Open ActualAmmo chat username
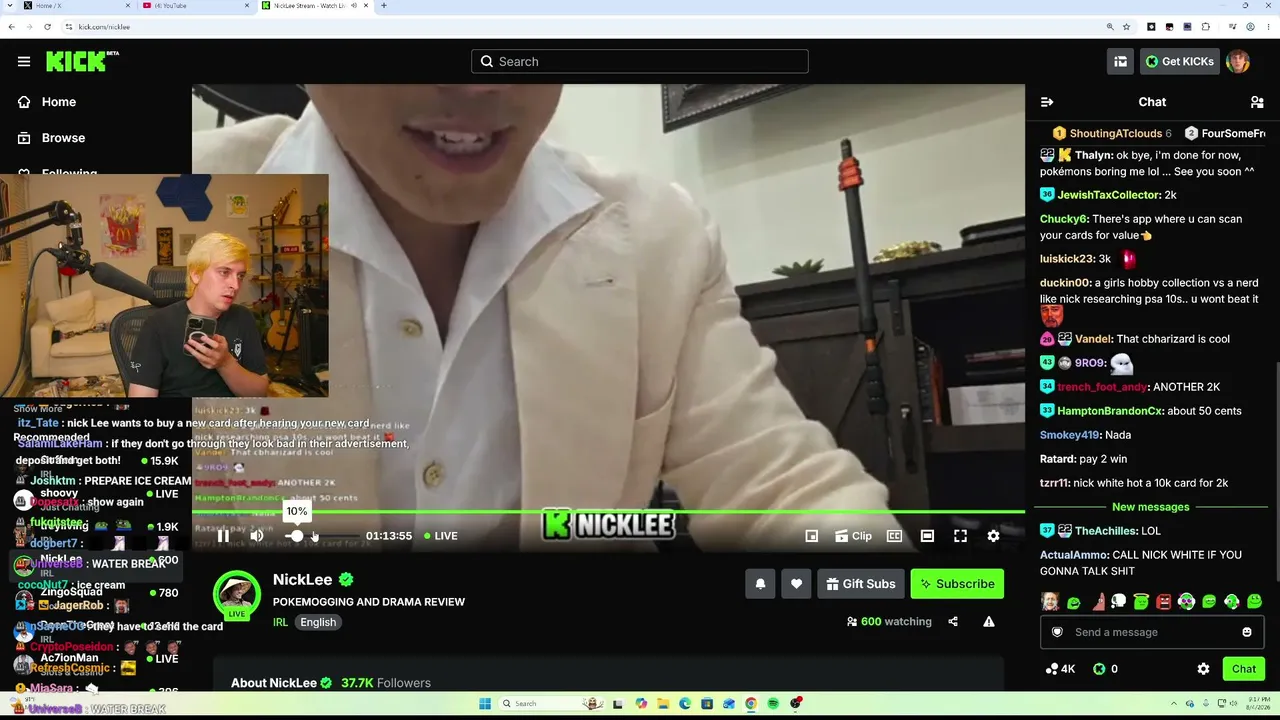Screen dimensions: 1280x720 [x=1069, y=555]
